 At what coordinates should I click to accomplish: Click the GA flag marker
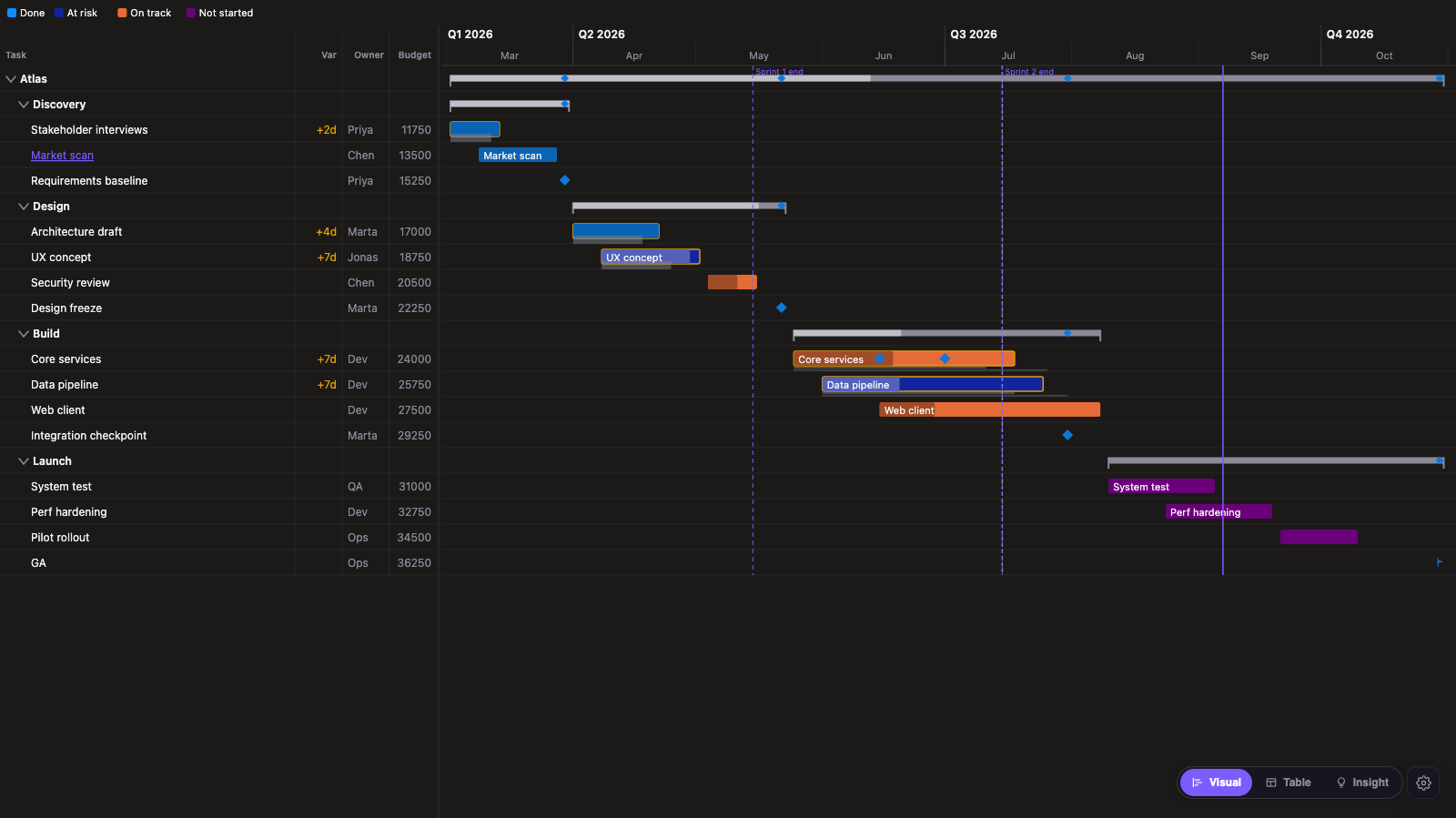1440,562
